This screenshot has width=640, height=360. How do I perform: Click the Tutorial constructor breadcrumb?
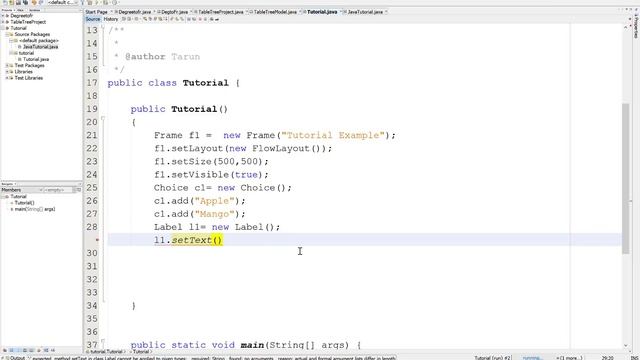[x=141, y=351]
